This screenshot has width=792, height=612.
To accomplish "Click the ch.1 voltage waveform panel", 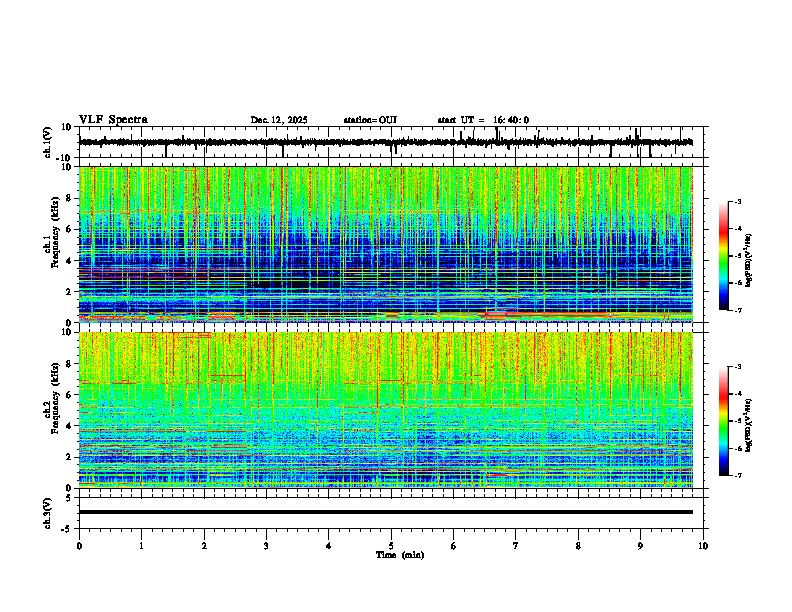I will tap(393, 142).
